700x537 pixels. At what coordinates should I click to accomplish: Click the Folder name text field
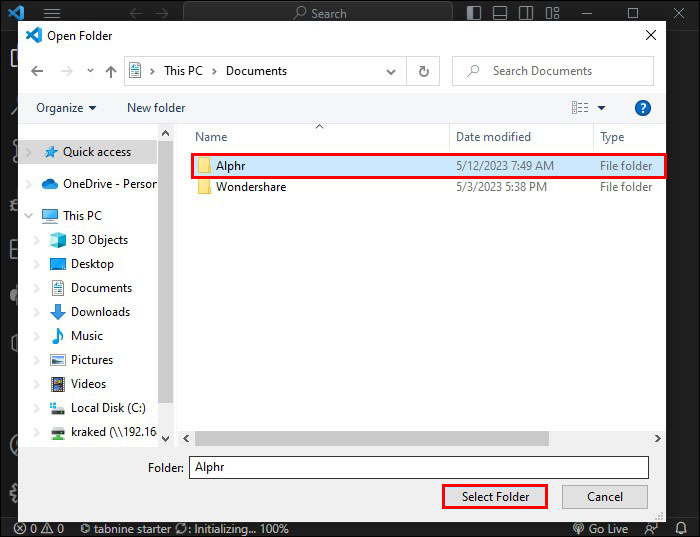point(419,467)
